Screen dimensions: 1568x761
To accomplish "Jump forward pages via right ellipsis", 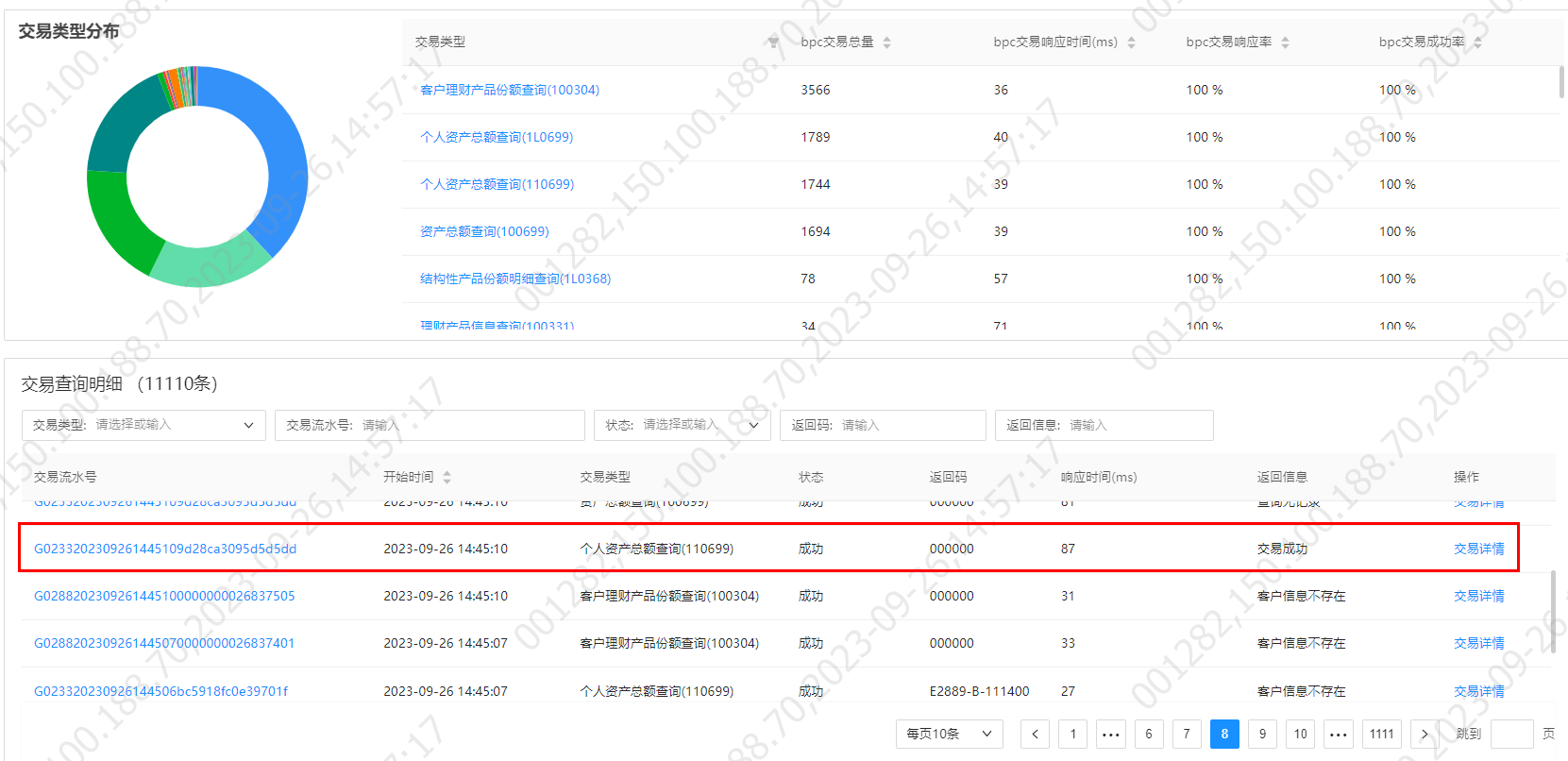I will coord(1339,734).
